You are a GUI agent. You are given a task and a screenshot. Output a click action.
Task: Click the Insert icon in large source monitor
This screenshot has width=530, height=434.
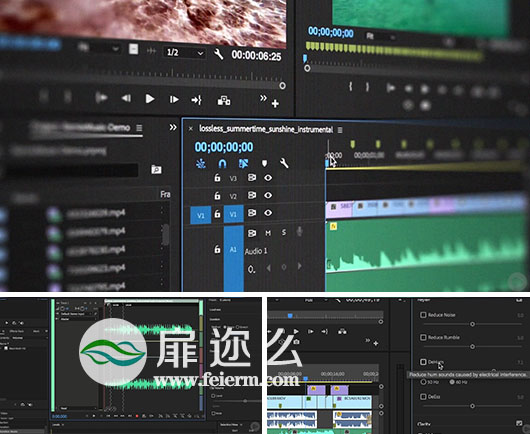click(x=224, y=100)
